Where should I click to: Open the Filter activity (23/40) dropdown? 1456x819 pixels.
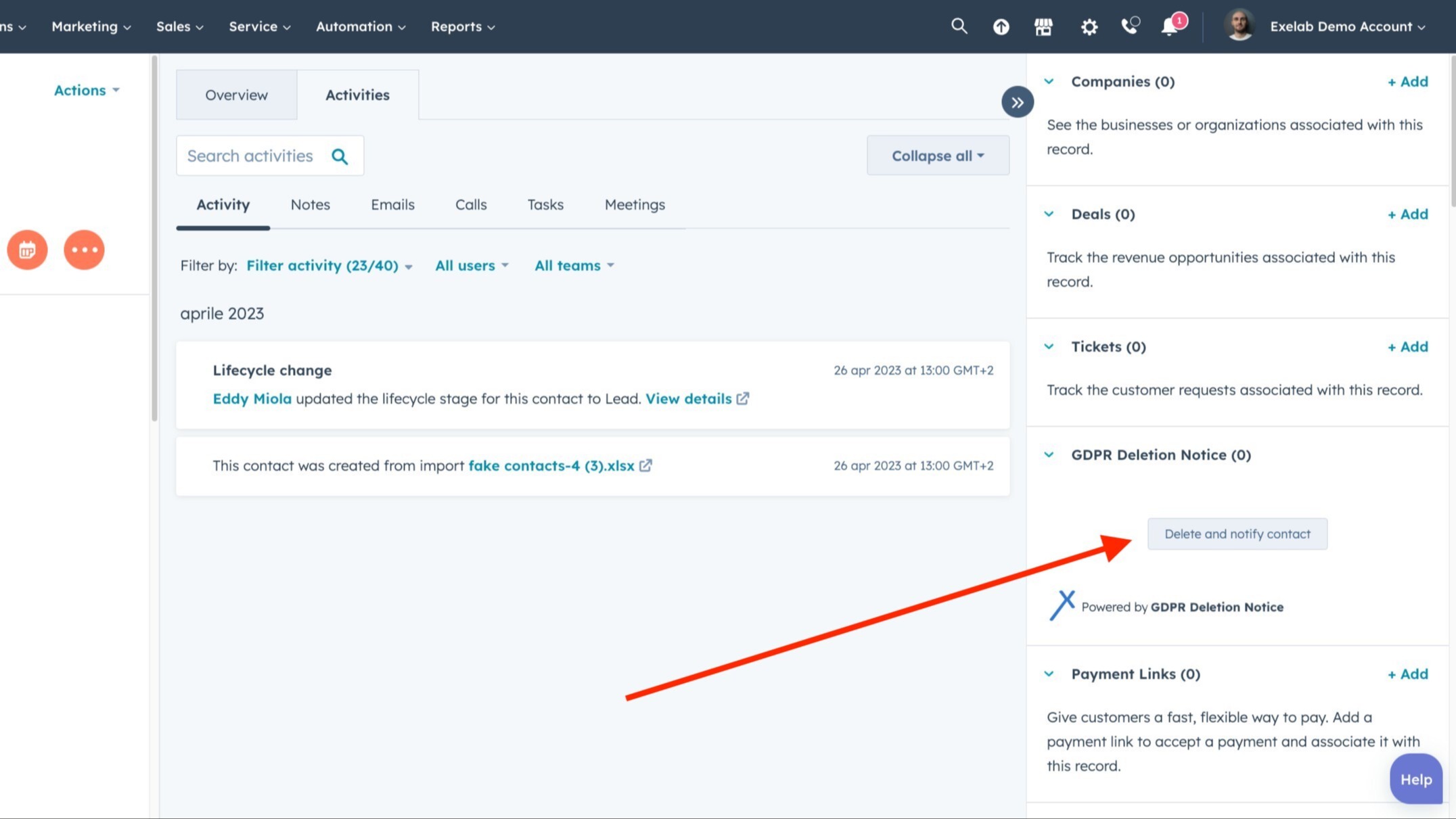[x=329, y=265]
